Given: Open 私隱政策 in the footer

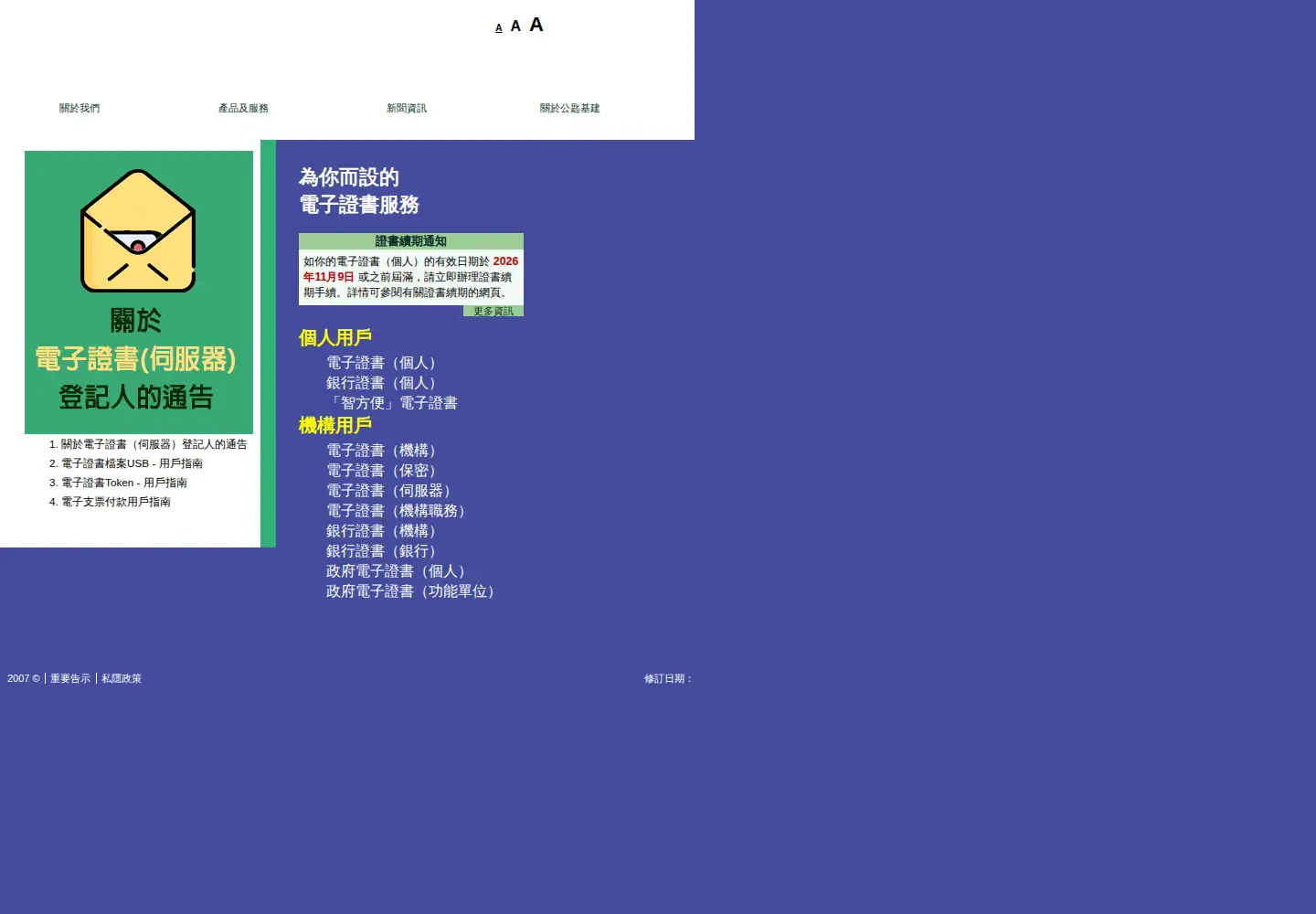Looking at the screenshot, I should tap(122, 678).
